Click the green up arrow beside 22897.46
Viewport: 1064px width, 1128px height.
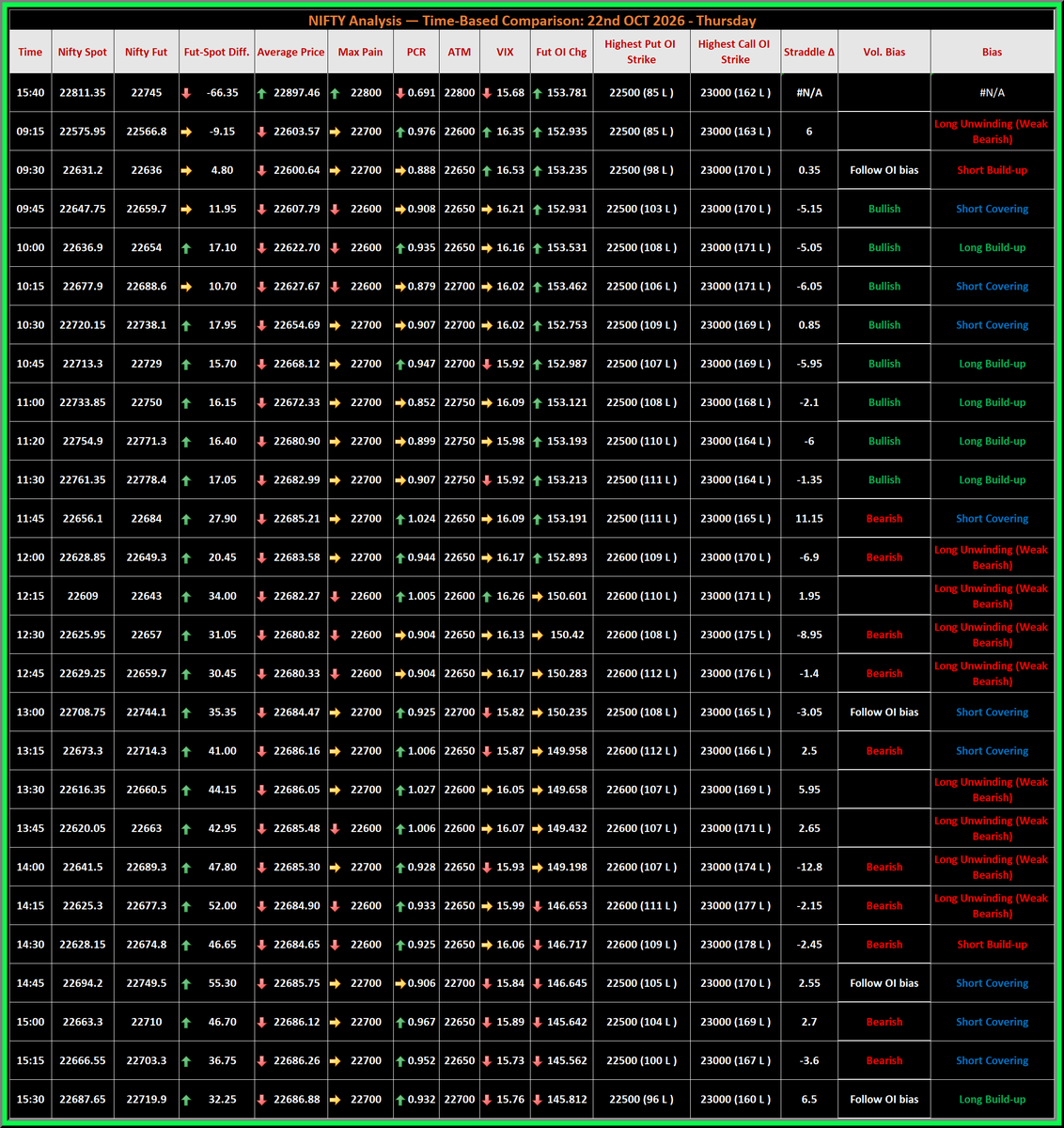261,93
